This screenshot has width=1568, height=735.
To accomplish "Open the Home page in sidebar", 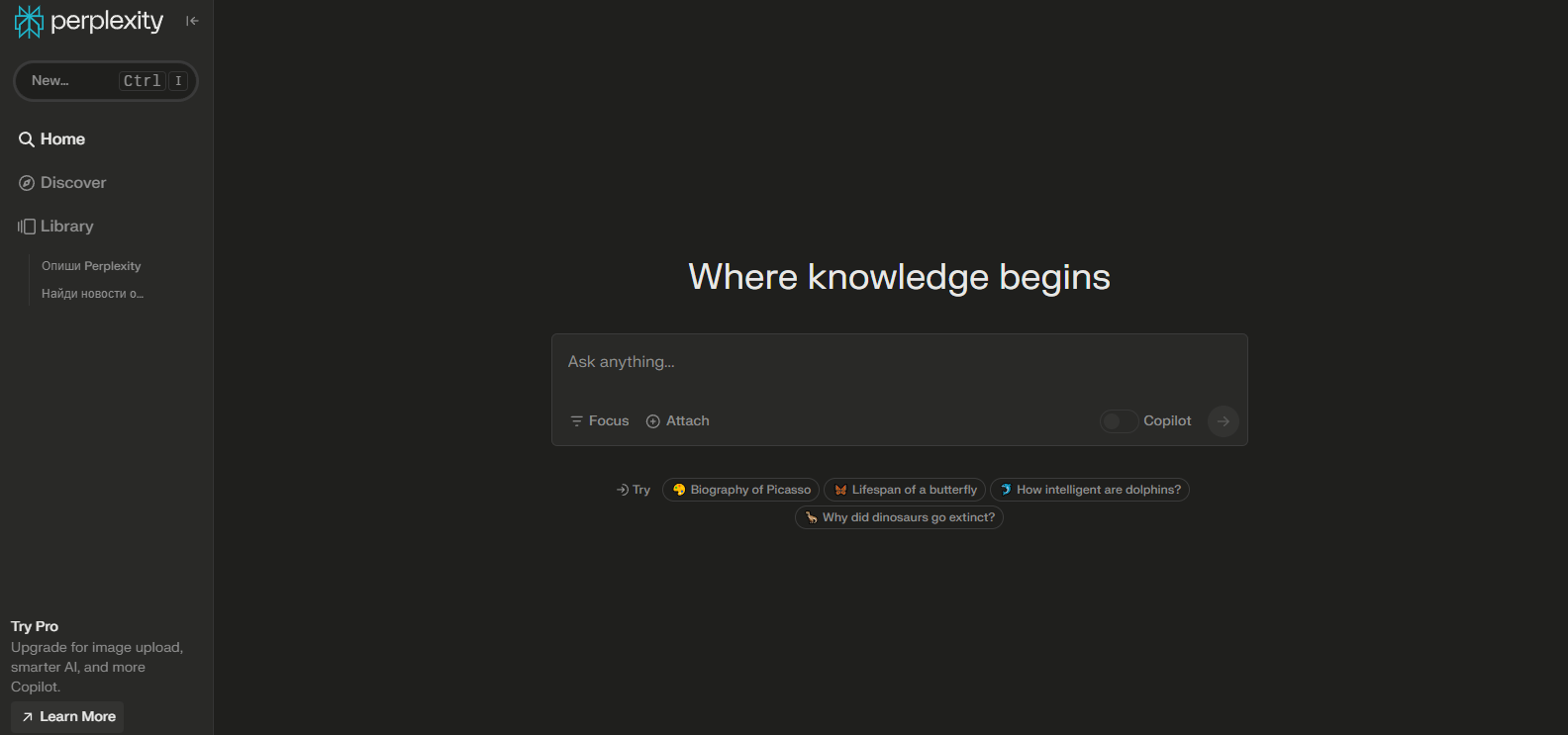I will pos(62,139).
